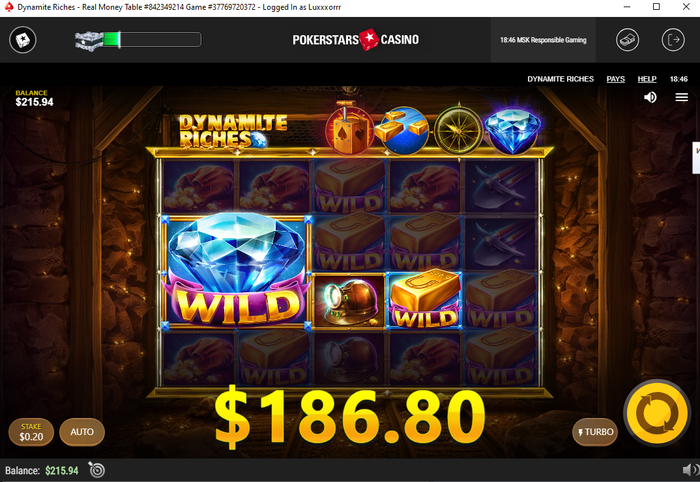700x482 pixels.
Task: Click the large diamond Wild symbol
Action: [x=236, y=272]
